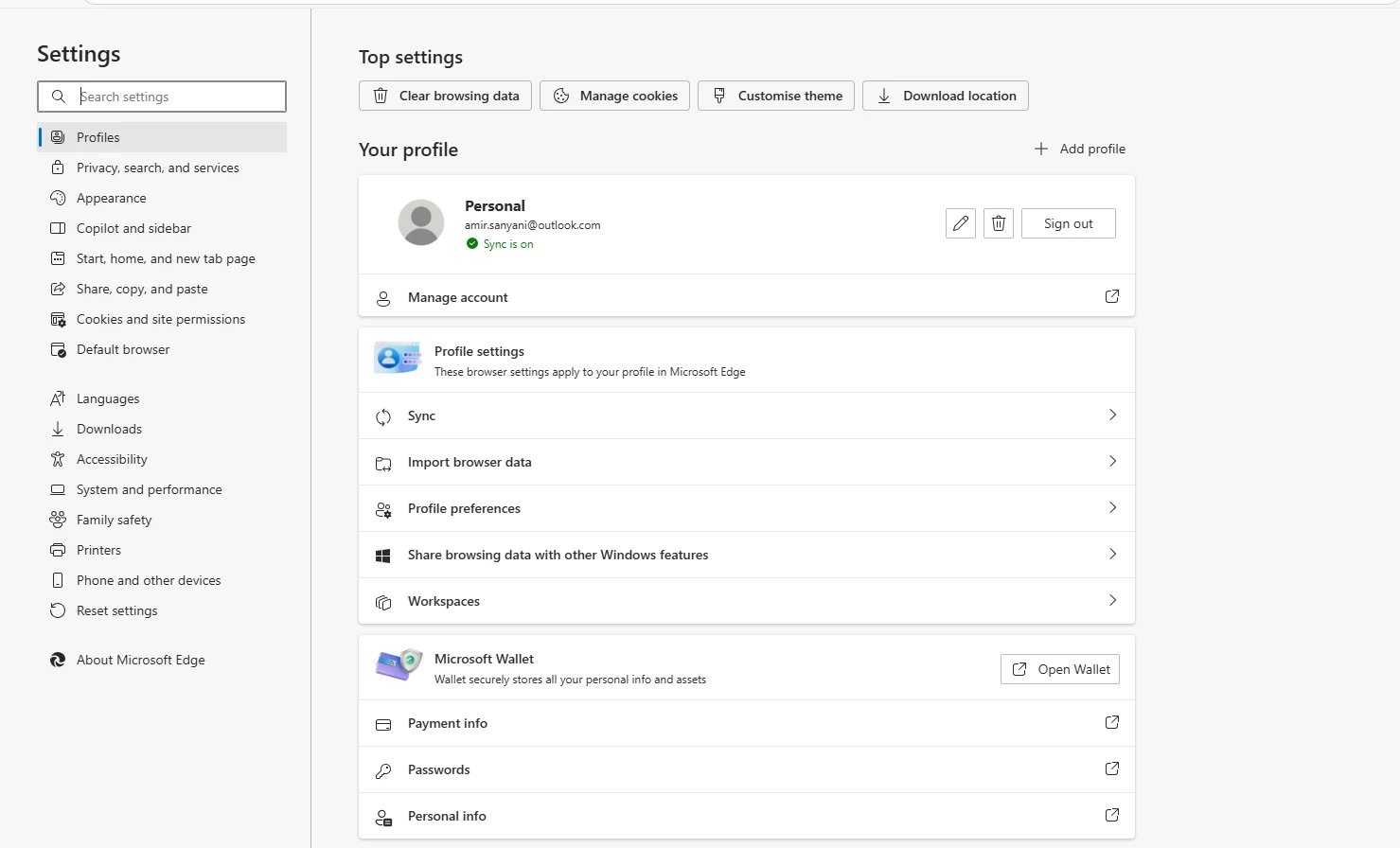The height and width of the screenshot is (848, 1400).
Task: Click the trash delete profile icon
Action: point(998,223)
